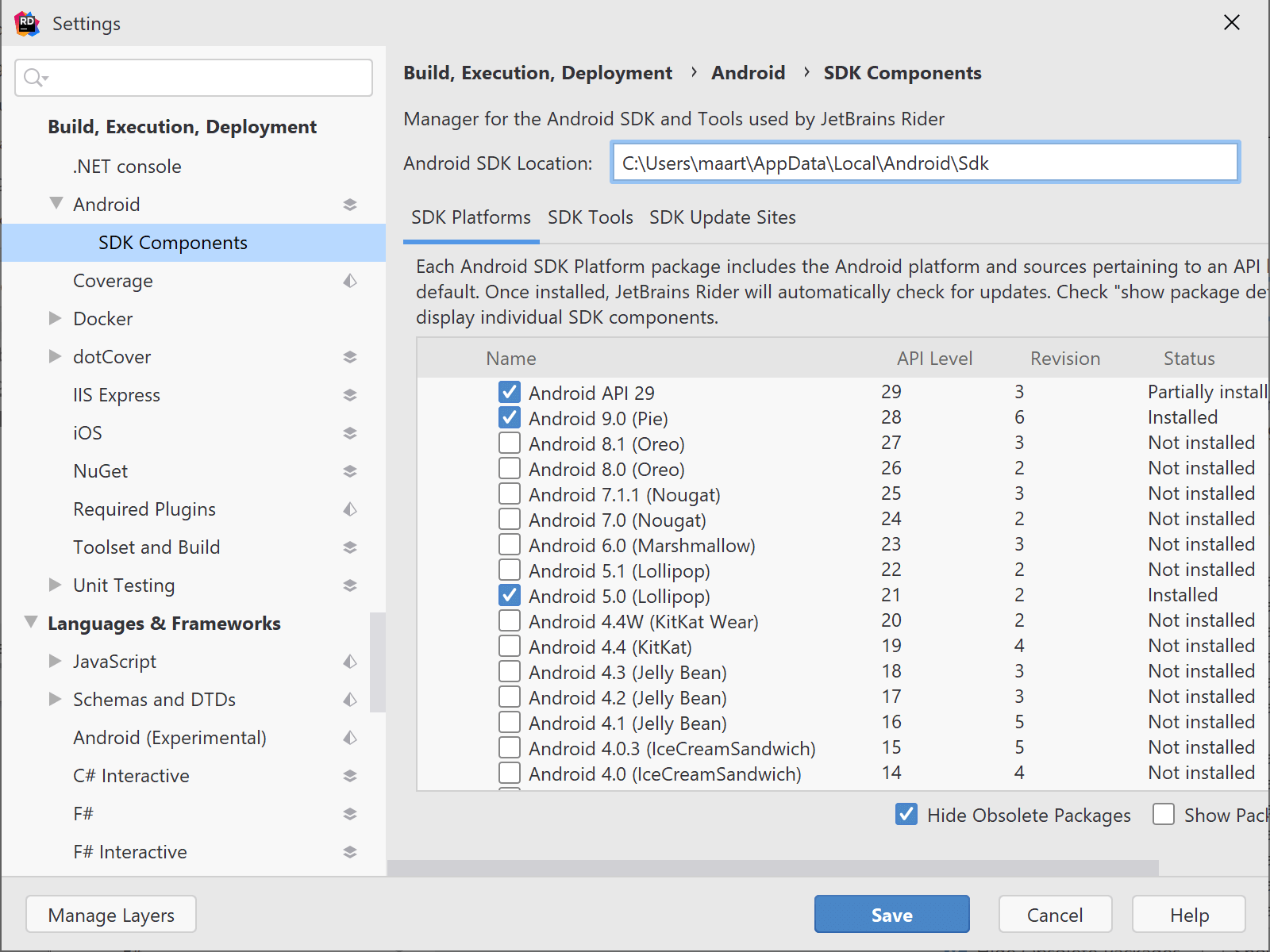Click the layer icon beside C# Interactive

tap(350, 776)
